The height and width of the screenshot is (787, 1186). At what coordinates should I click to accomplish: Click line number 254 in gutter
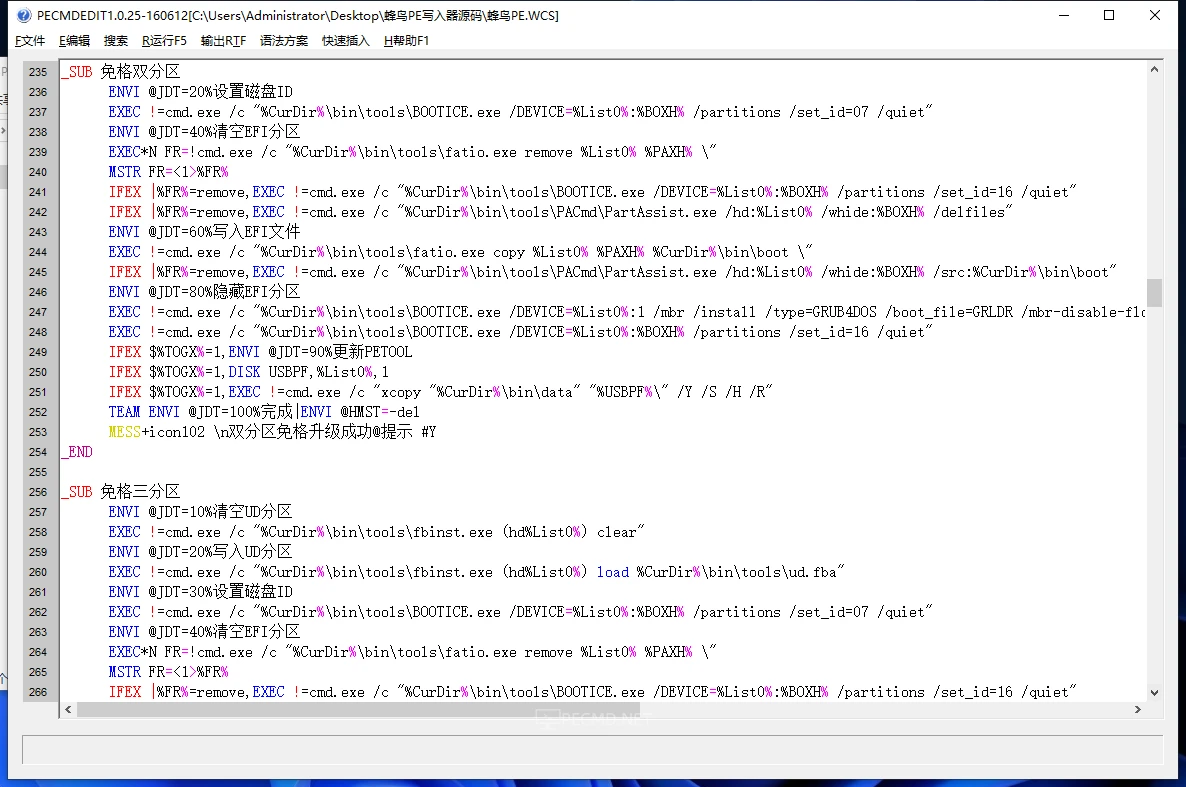pyautogui.click(x=38, y=452)
